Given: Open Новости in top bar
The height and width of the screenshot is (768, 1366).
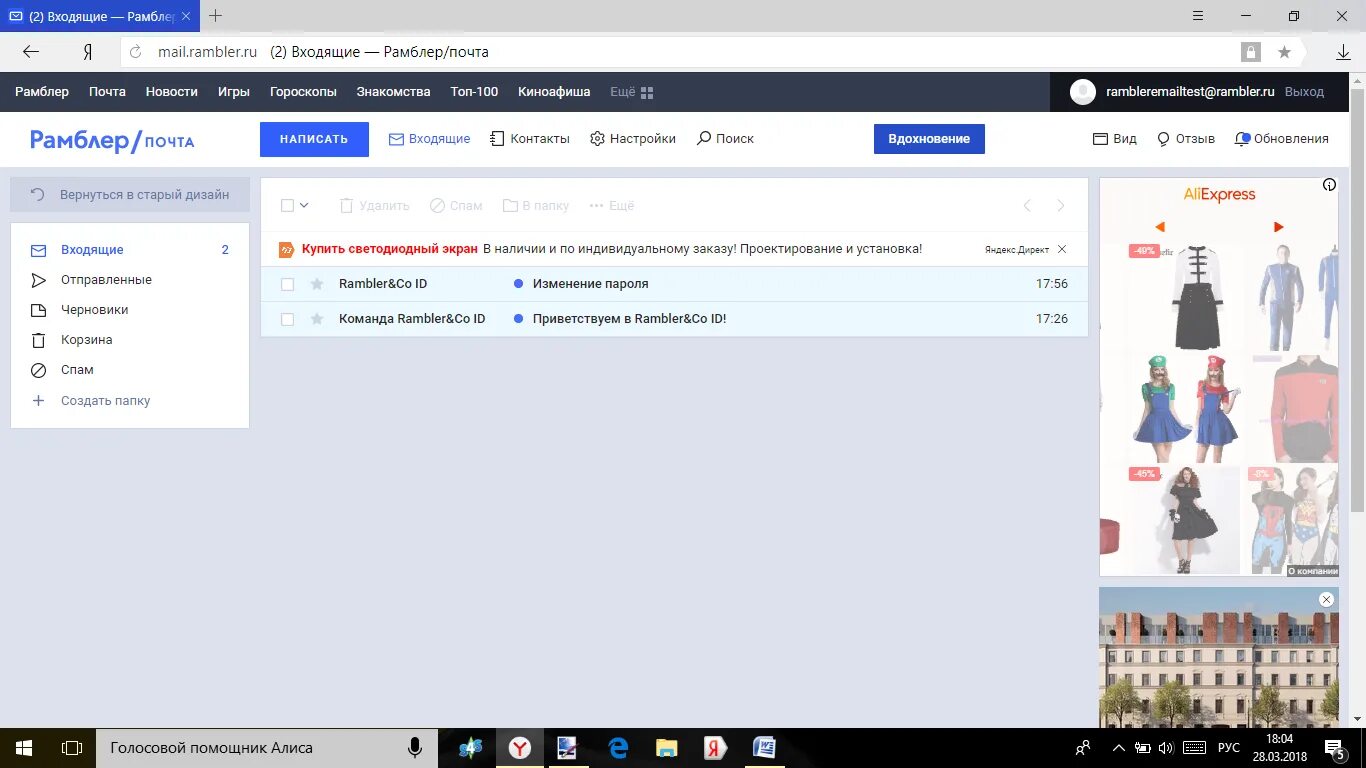Looking at the screenshot, I should coord(172,92).
